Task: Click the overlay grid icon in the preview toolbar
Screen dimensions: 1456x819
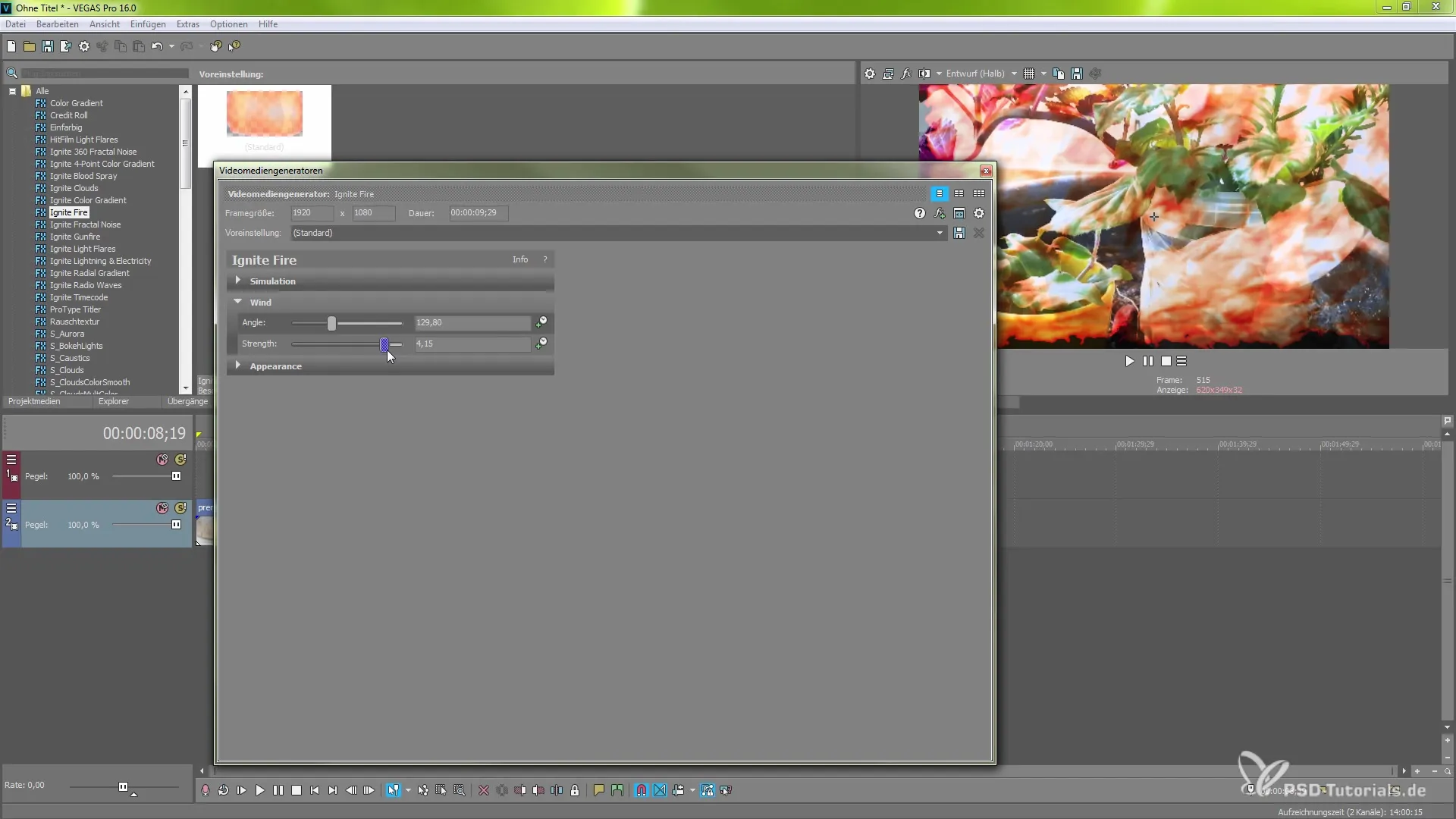Action: (1029, 74)
